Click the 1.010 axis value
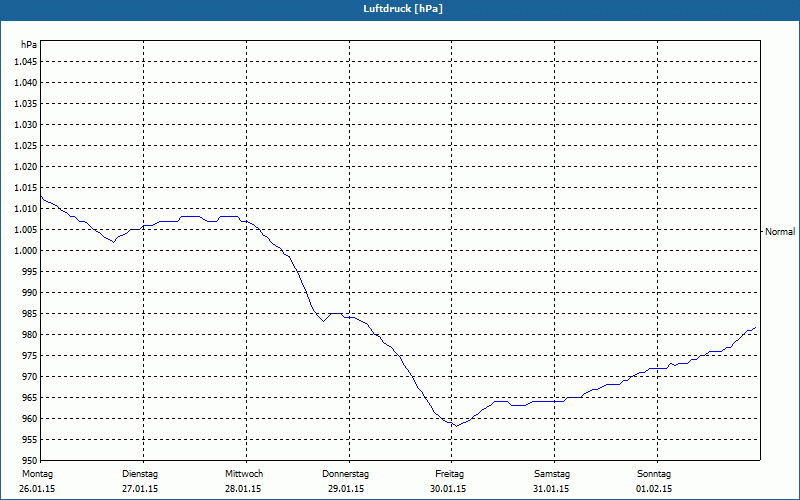Screen dimensions: 800x500 point(25,209)
